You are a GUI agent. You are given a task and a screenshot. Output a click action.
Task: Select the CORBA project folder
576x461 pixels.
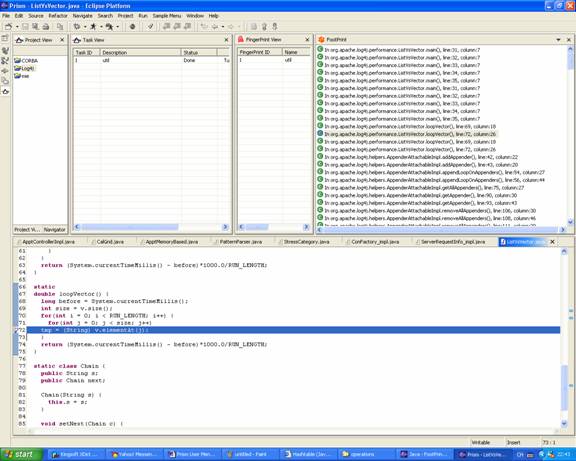click(x=26, y=61)
